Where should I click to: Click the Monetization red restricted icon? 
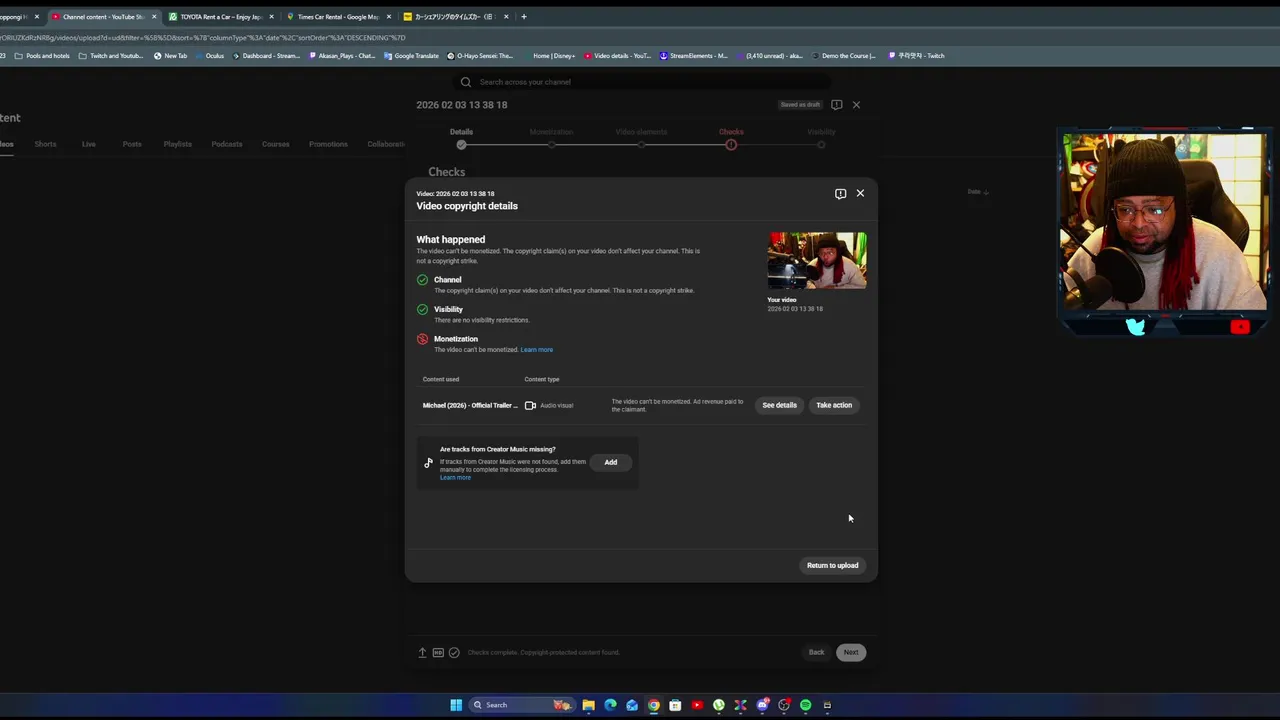(422, 339)
